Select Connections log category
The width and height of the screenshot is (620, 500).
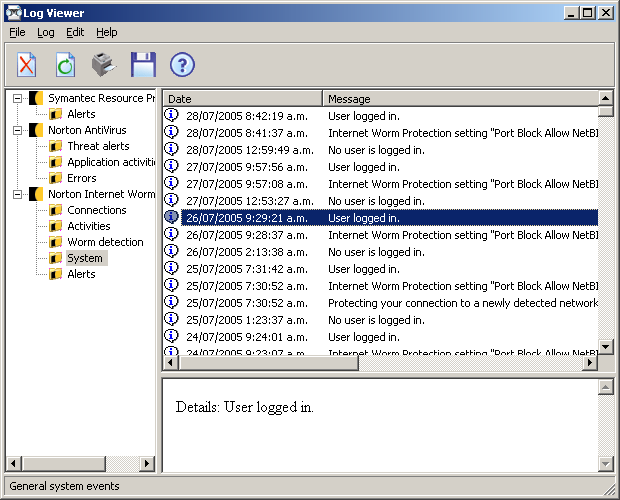tap(97, 210)
